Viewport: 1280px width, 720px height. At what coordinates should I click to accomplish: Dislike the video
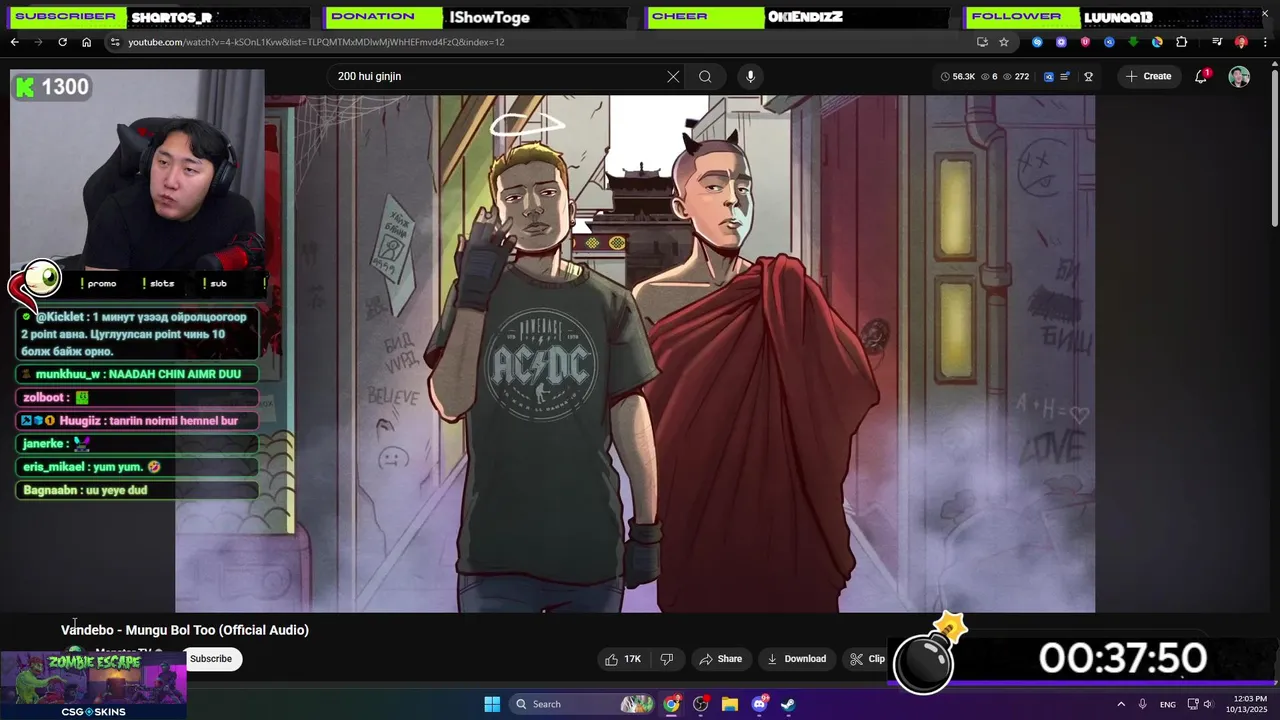666,659
